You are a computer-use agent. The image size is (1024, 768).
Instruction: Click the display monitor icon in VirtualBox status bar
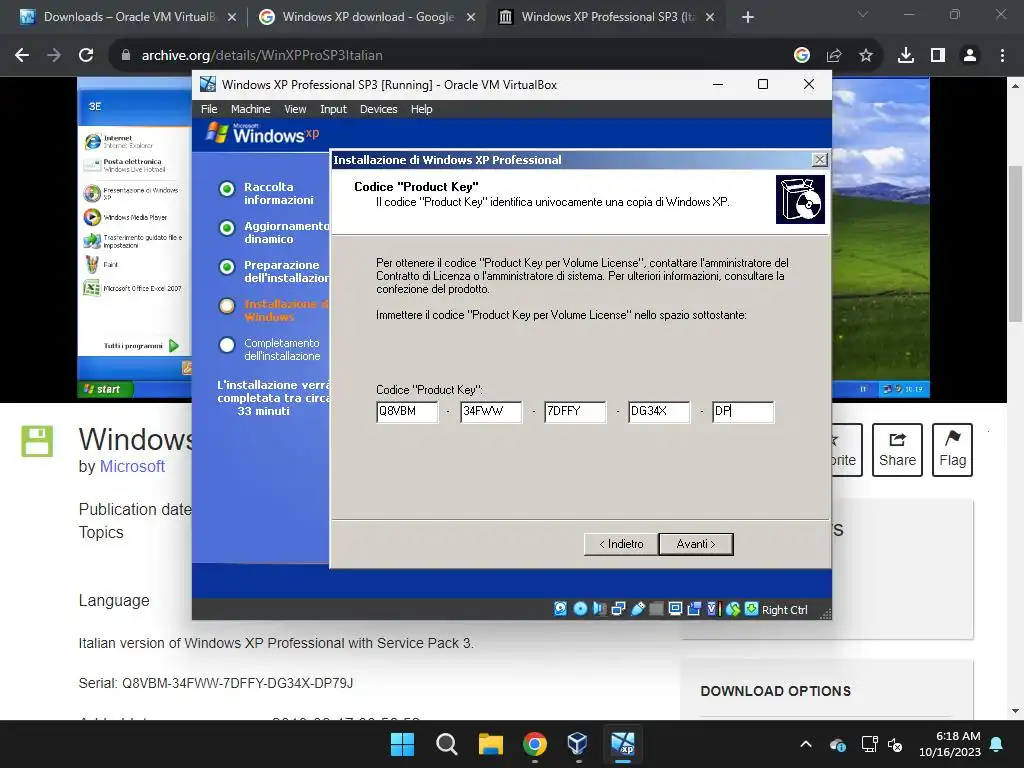point(675,609)
